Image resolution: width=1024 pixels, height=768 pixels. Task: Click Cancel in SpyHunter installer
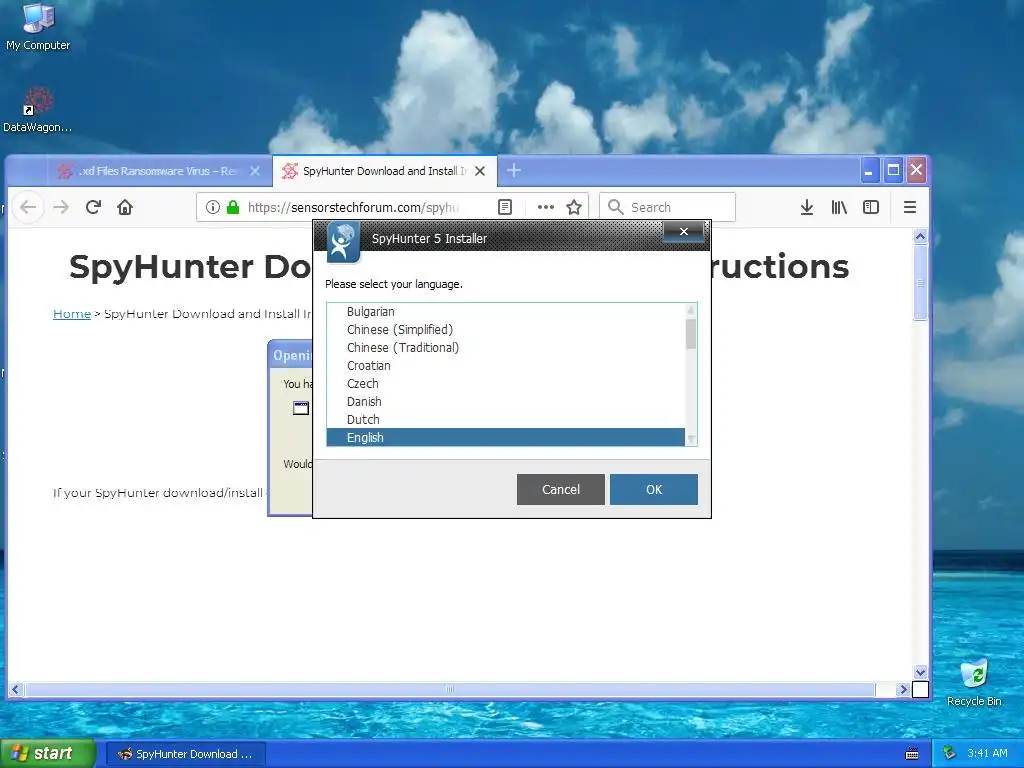(560, 489)
